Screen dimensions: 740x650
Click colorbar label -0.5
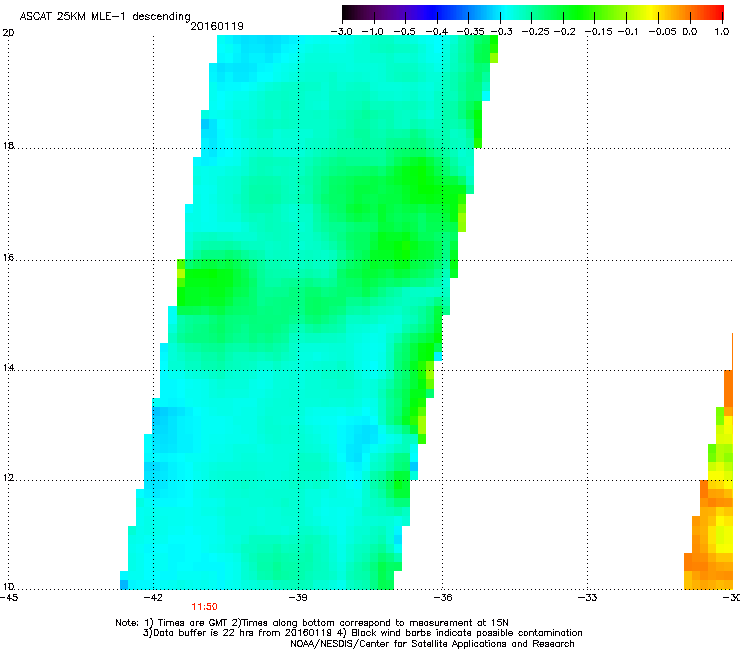click(405, 32)
